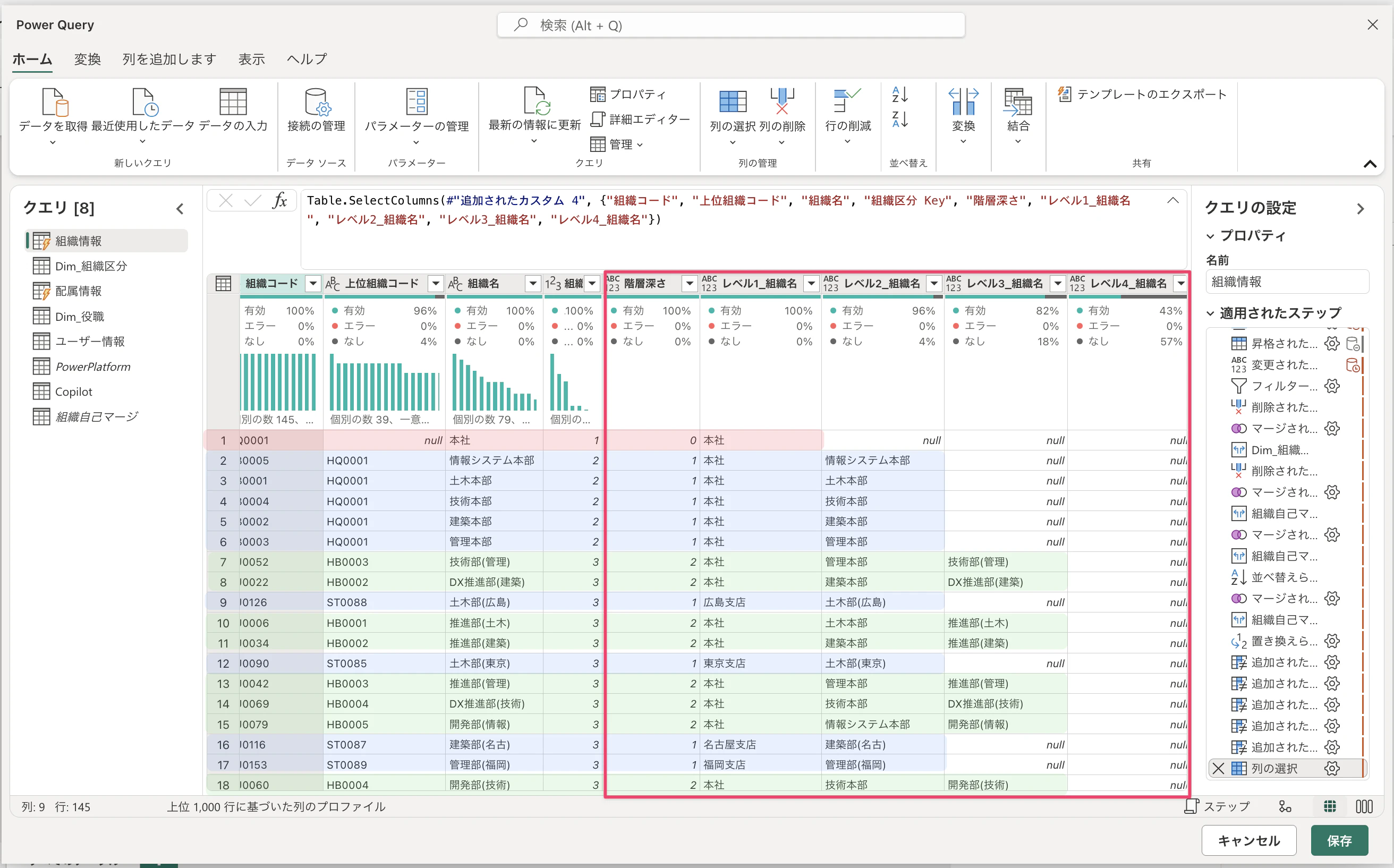The image size is (1394, 868).
Task: Click 列の選択 (Choose columns) icon
Action: (x=733, y=101)
